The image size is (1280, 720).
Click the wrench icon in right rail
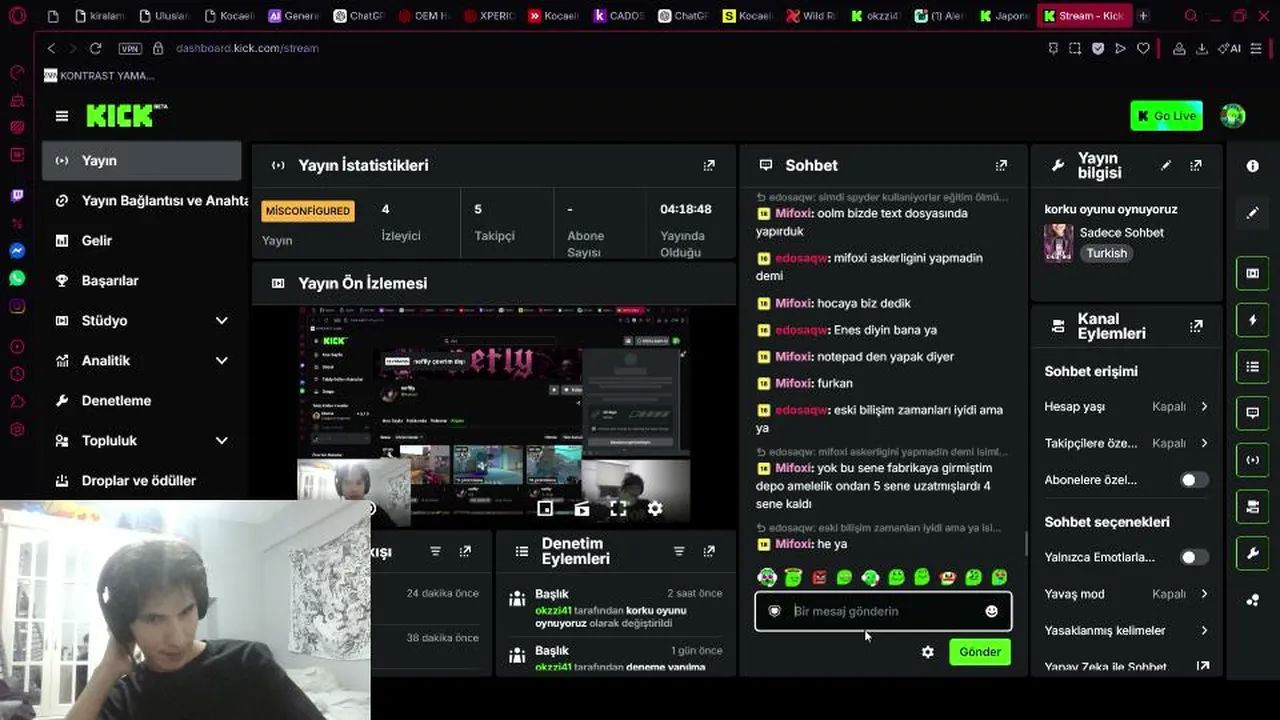[x=1253, y=553]
